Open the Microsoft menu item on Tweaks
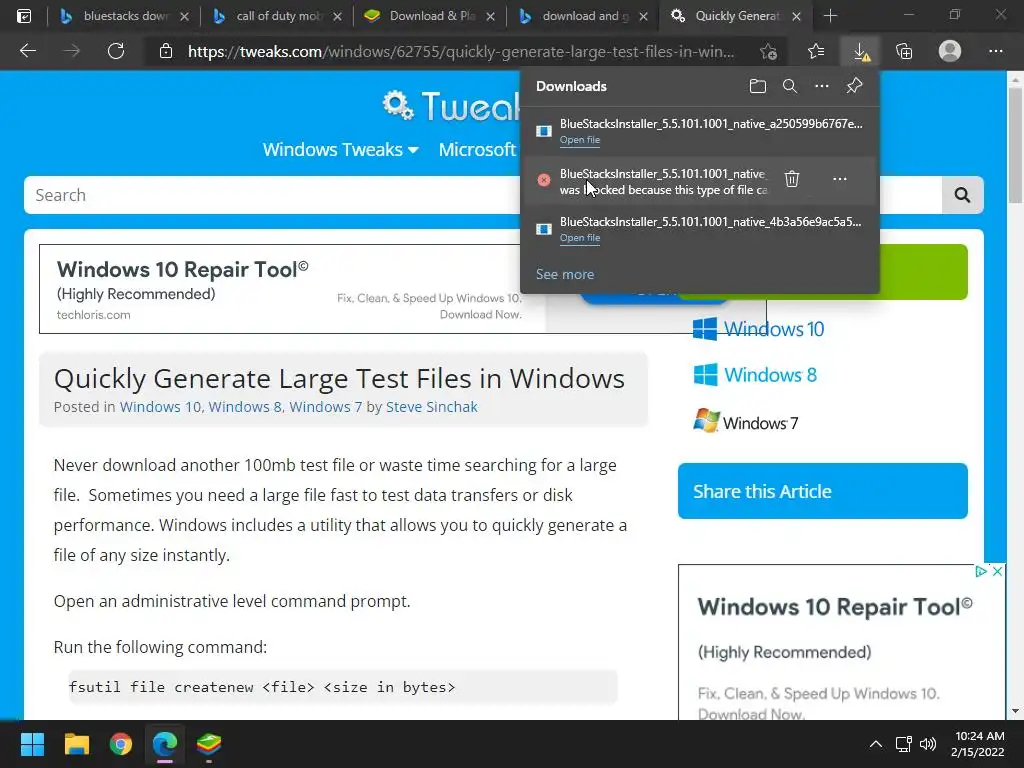Image resolution: width=1024 pixels, height=768 pixels. coord(477,150)
